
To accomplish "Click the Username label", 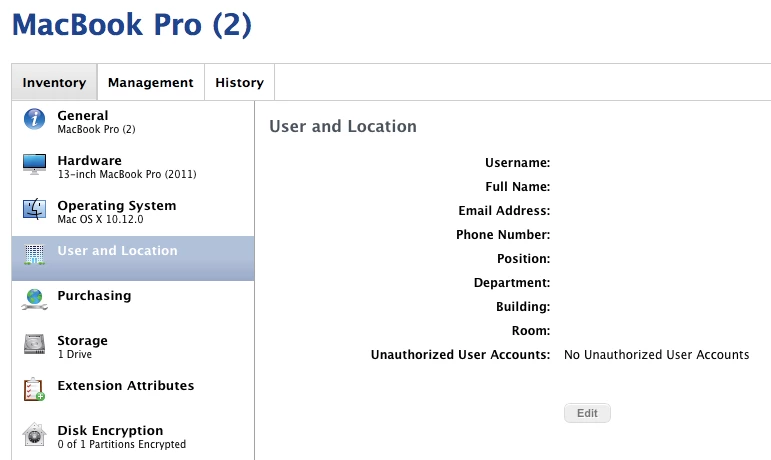I will 517,163.
